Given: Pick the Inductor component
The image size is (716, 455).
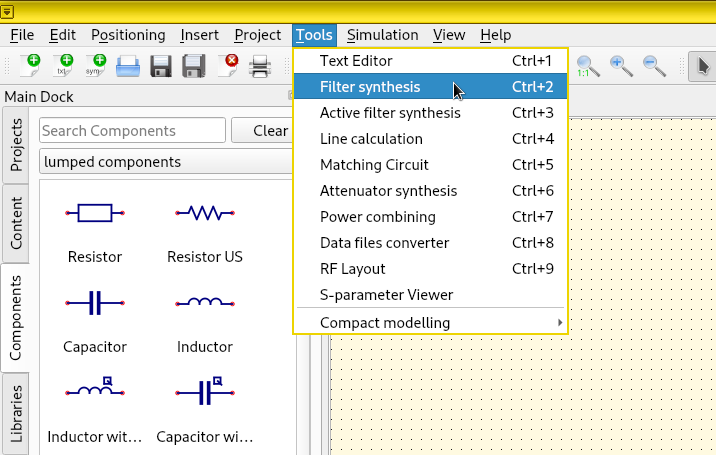Looking at the screenshot, I should [205, 321].
